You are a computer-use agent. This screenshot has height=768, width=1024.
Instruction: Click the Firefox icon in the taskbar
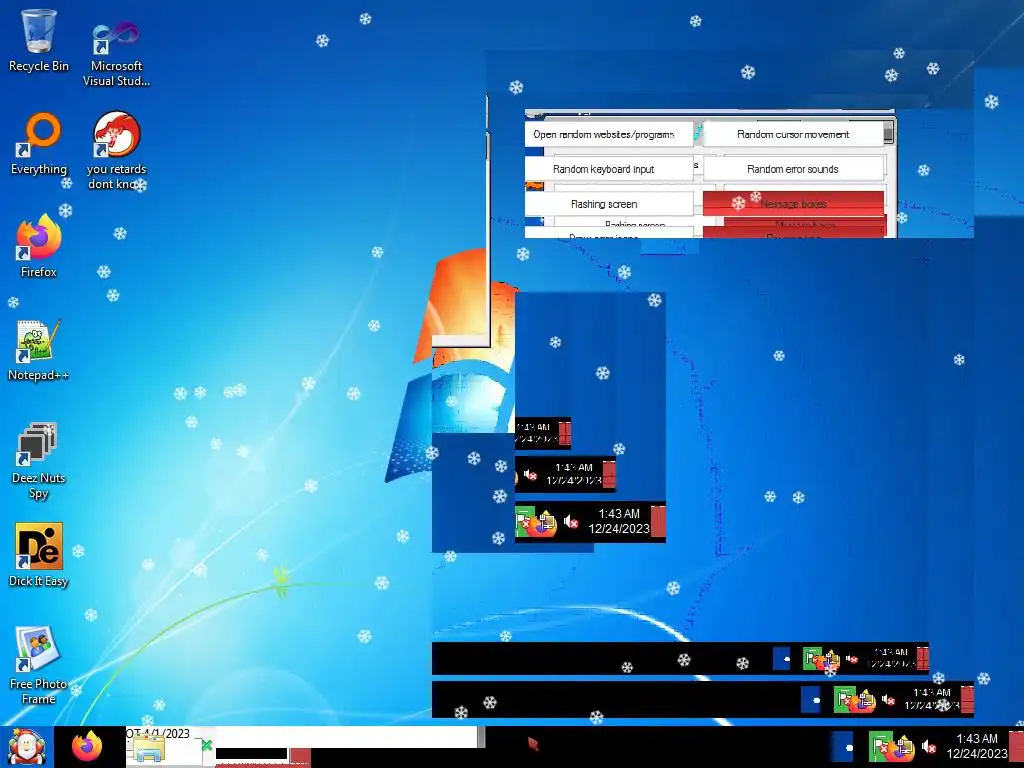[x=88, y=746]
